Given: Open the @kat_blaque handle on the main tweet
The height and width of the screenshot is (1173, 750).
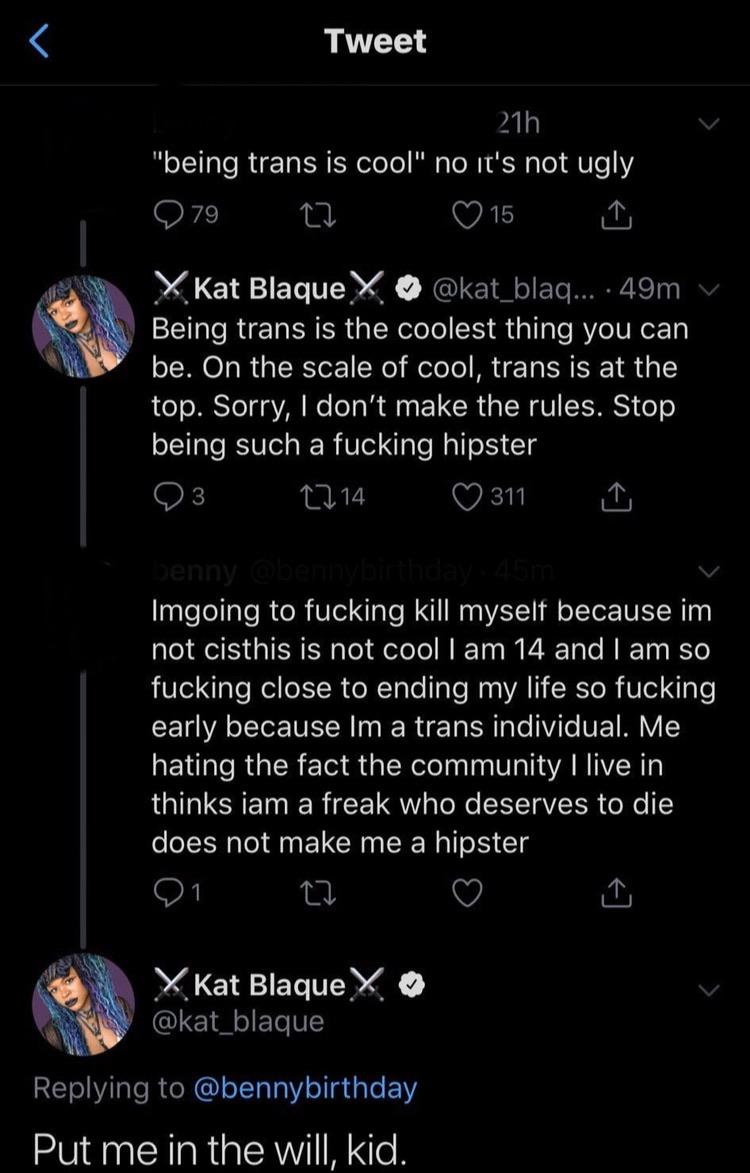Looking at the screenshot, I should pyautogui.click(x=238, y=1021).
